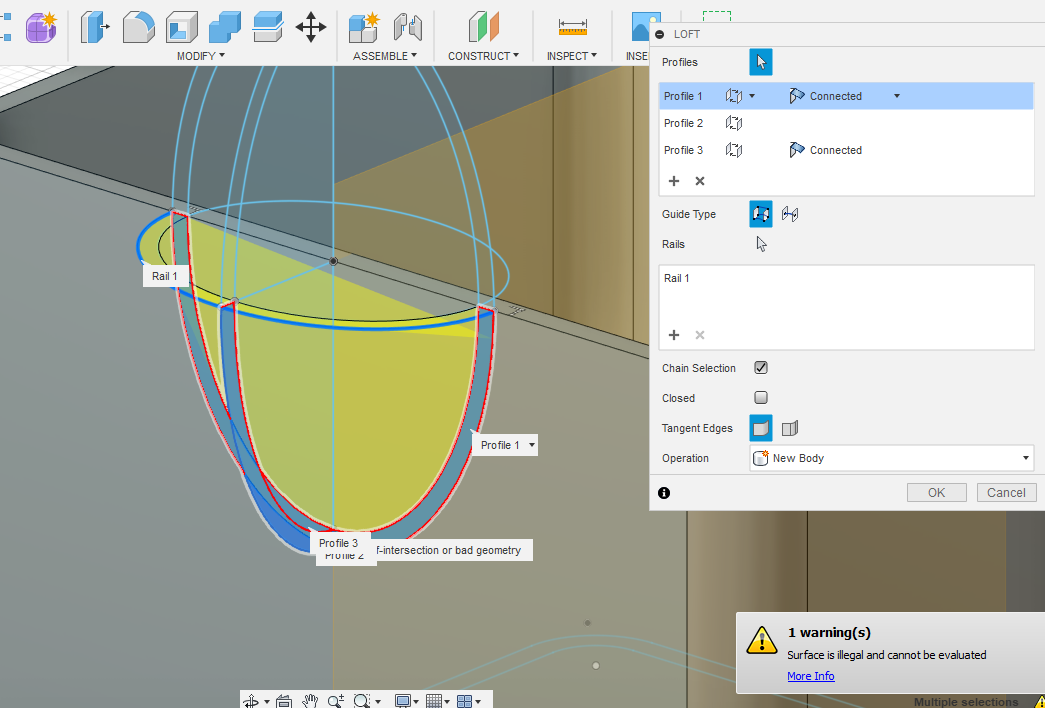The image size is (1045, 708).
Task: Toggle the second Tangent Edges option
Action: coord(788,427)
